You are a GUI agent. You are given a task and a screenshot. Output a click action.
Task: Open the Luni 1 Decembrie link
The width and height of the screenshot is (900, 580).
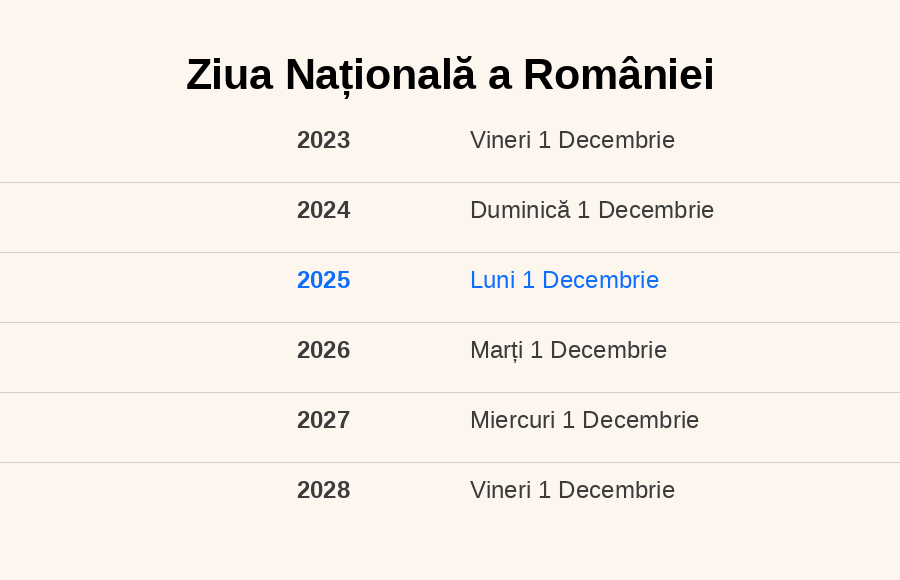[564, 280]
